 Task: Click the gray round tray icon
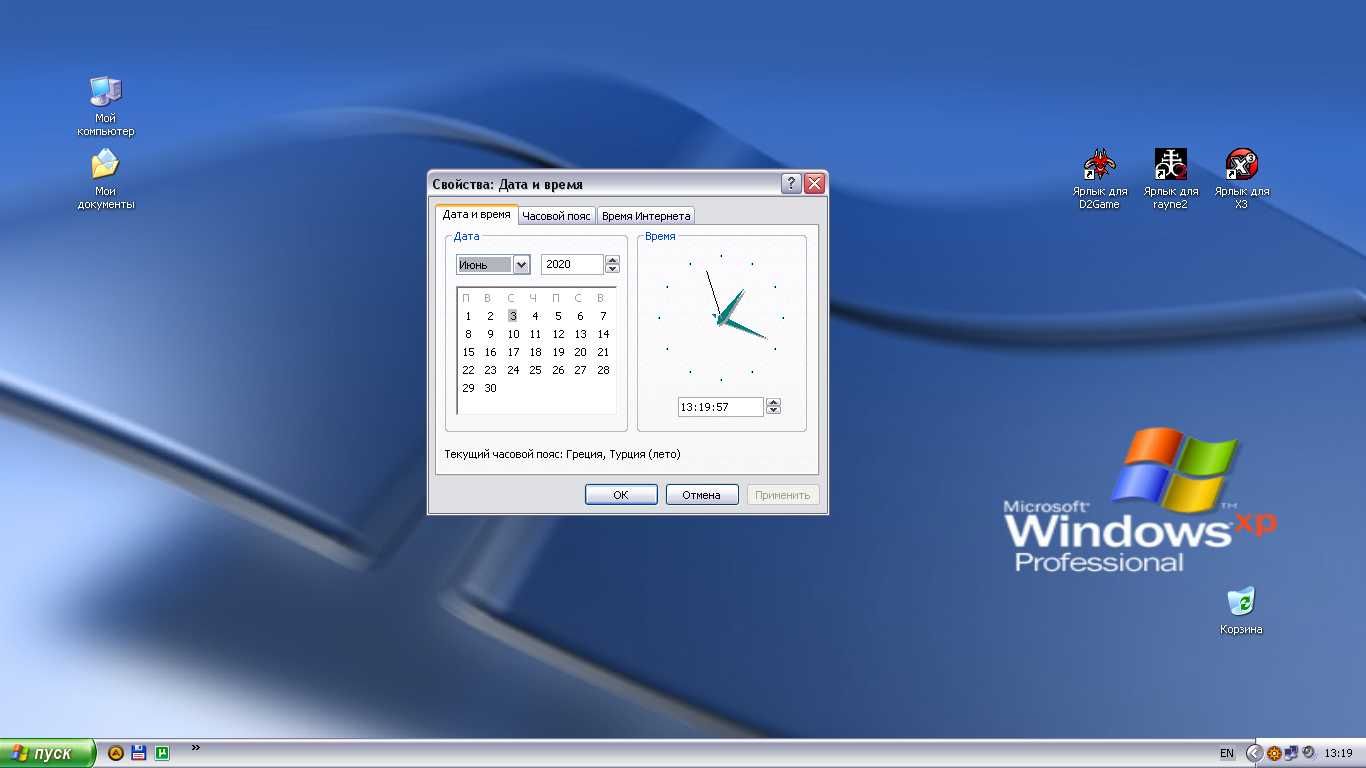click(1307, 753)
